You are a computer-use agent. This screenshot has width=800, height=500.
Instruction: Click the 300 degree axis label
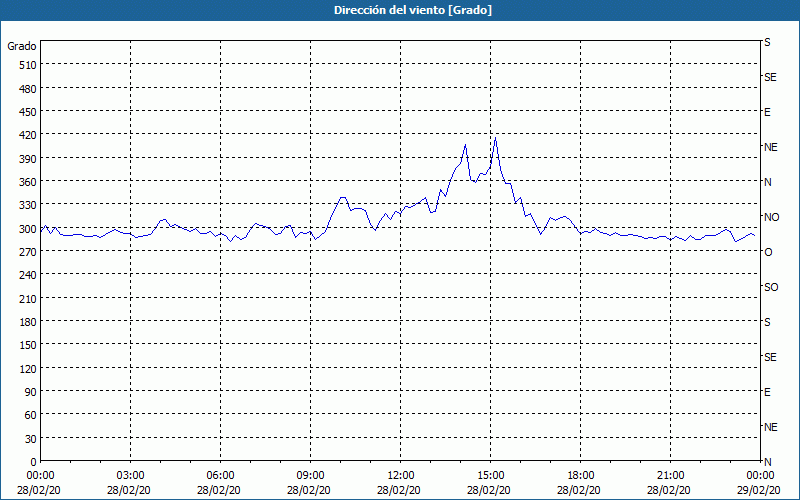click(28, 229)
